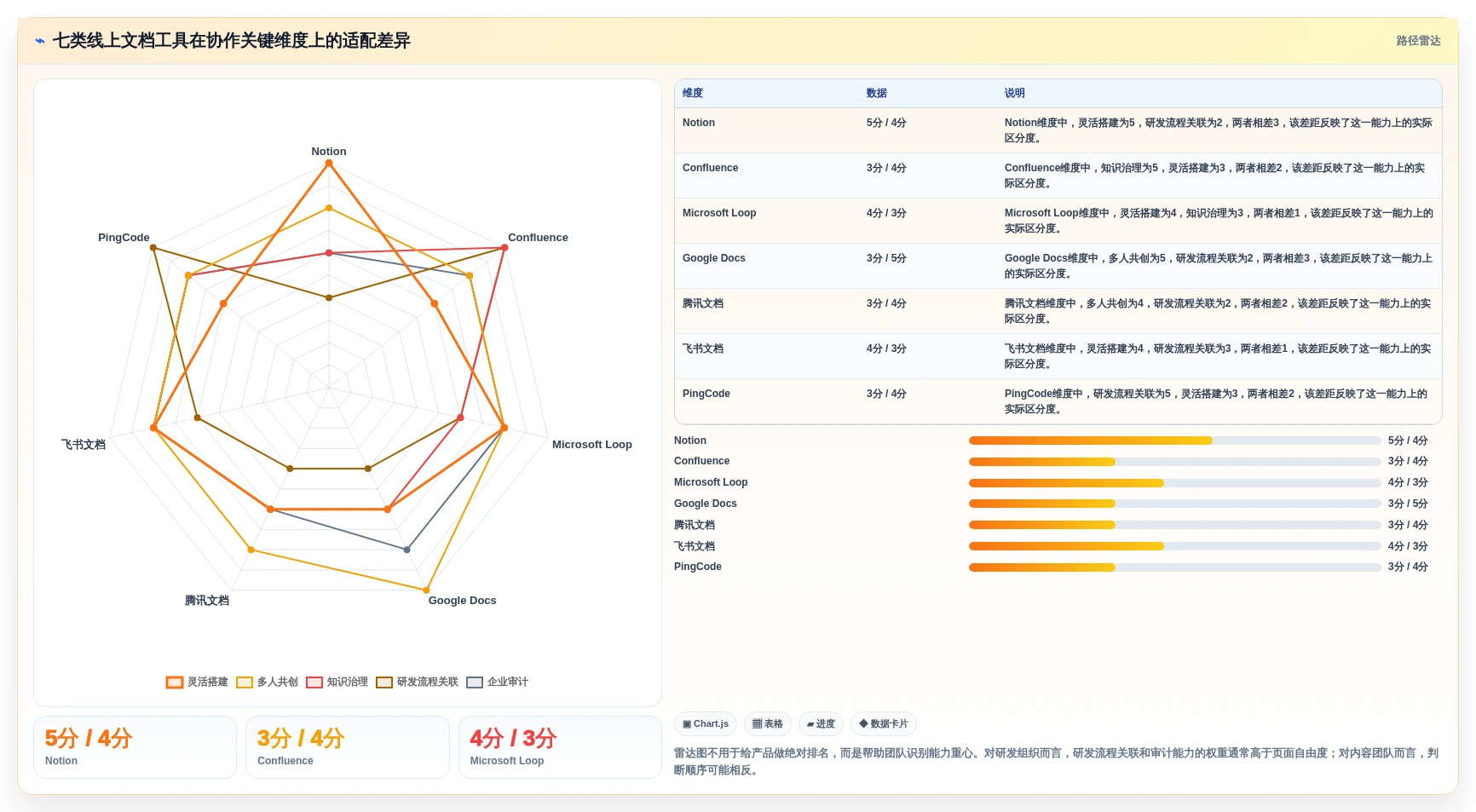Image resolution: width=1476 pixels, height=812 pixels.
Task: Select the 腾讯文档 row name in table
Action: (x=703, y=303)
